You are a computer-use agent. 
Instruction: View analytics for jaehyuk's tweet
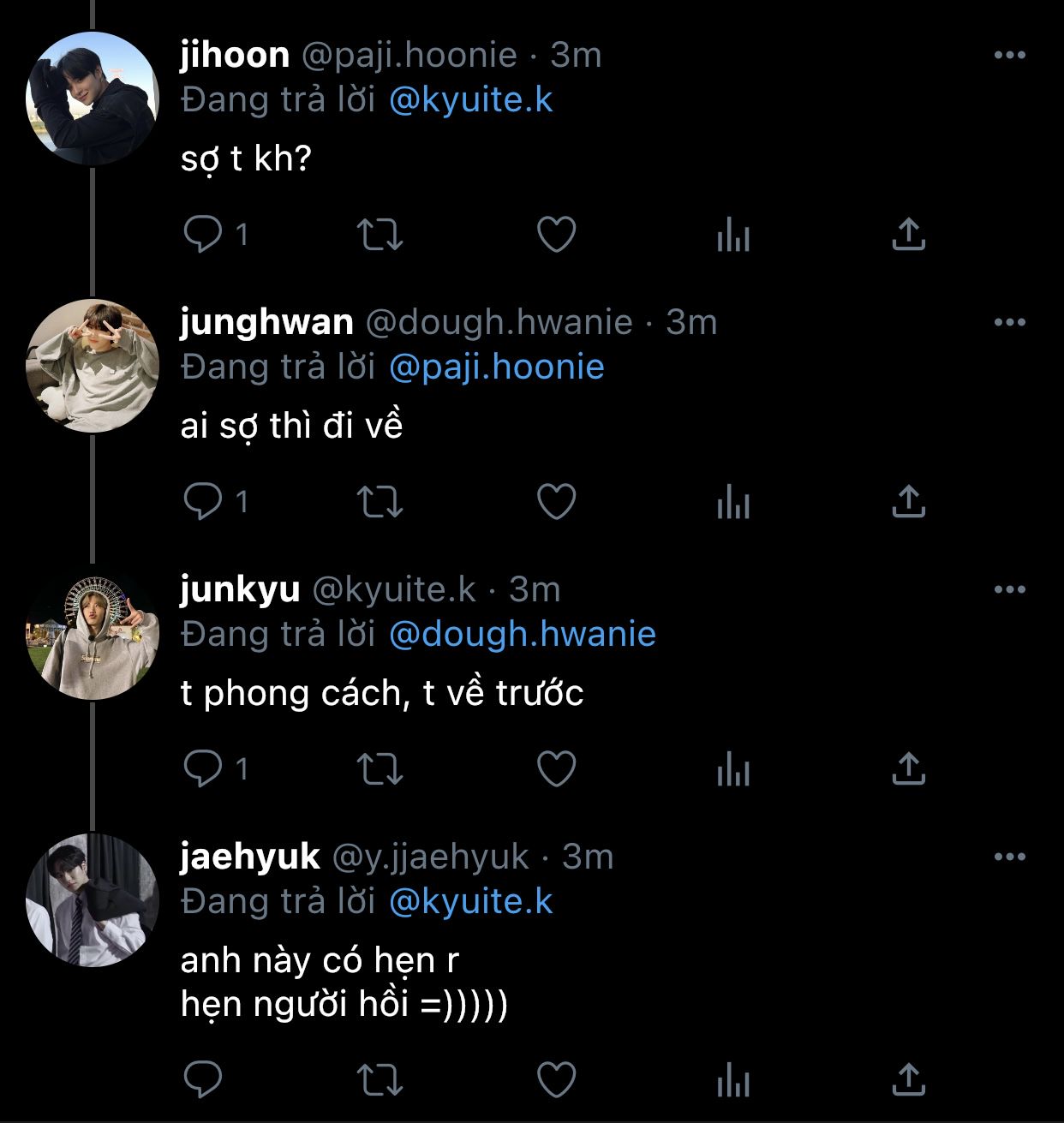coord(733,1080)
